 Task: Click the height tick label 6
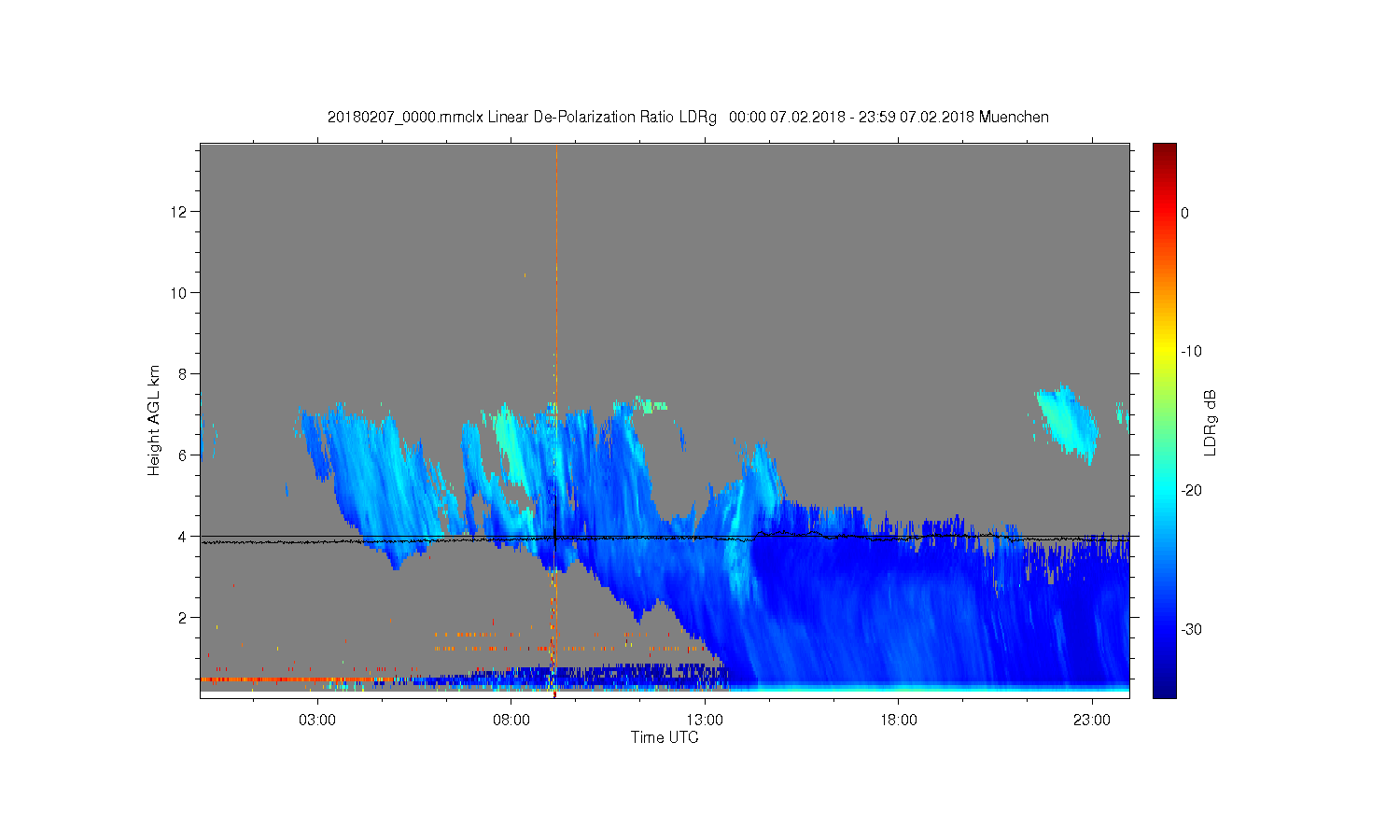[x=183, y=455]
